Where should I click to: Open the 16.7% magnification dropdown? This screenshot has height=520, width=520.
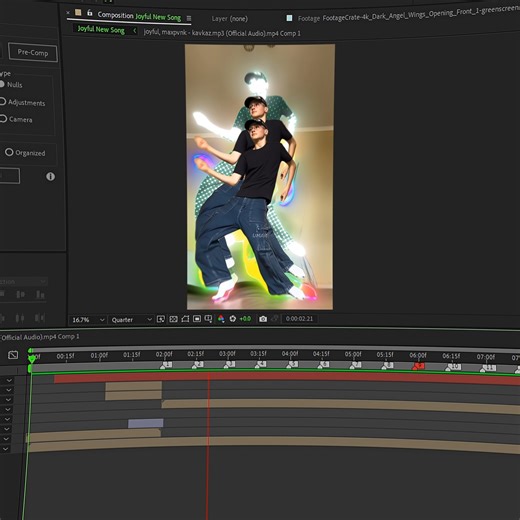88,320
